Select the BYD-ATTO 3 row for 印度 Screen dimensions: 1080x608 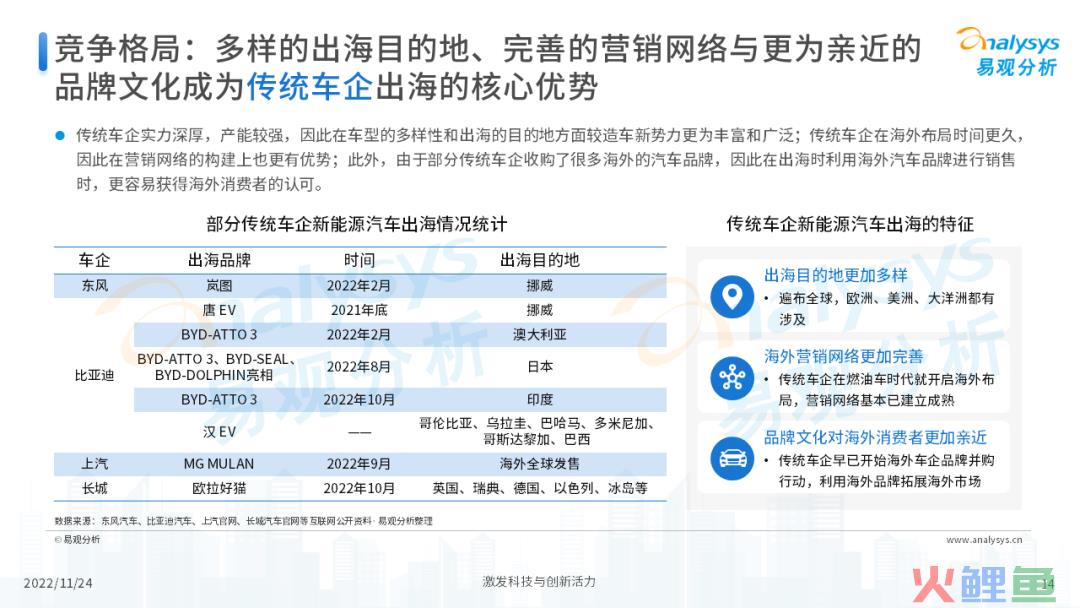tap(400, 399)
